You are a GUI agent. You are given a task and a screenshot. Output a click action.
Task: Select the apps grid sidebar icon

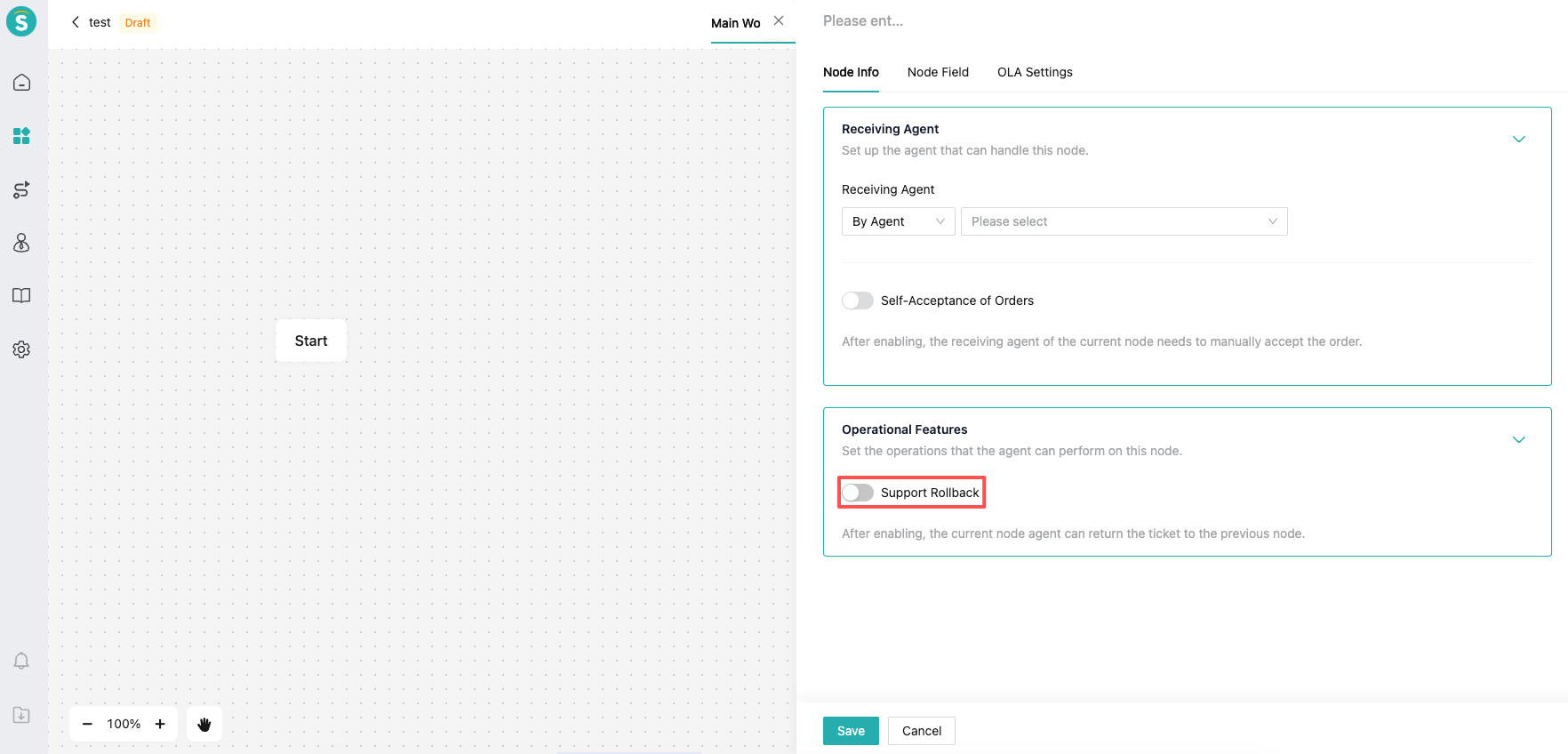[x=21, y=136]
